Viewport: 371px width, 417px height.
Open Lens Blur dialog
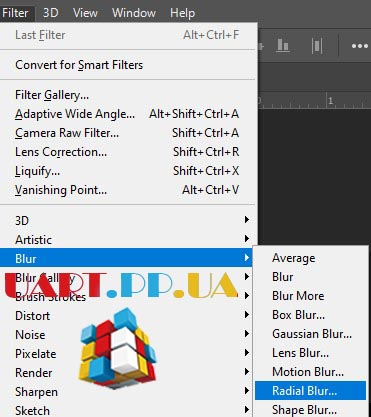pos(311,353)
